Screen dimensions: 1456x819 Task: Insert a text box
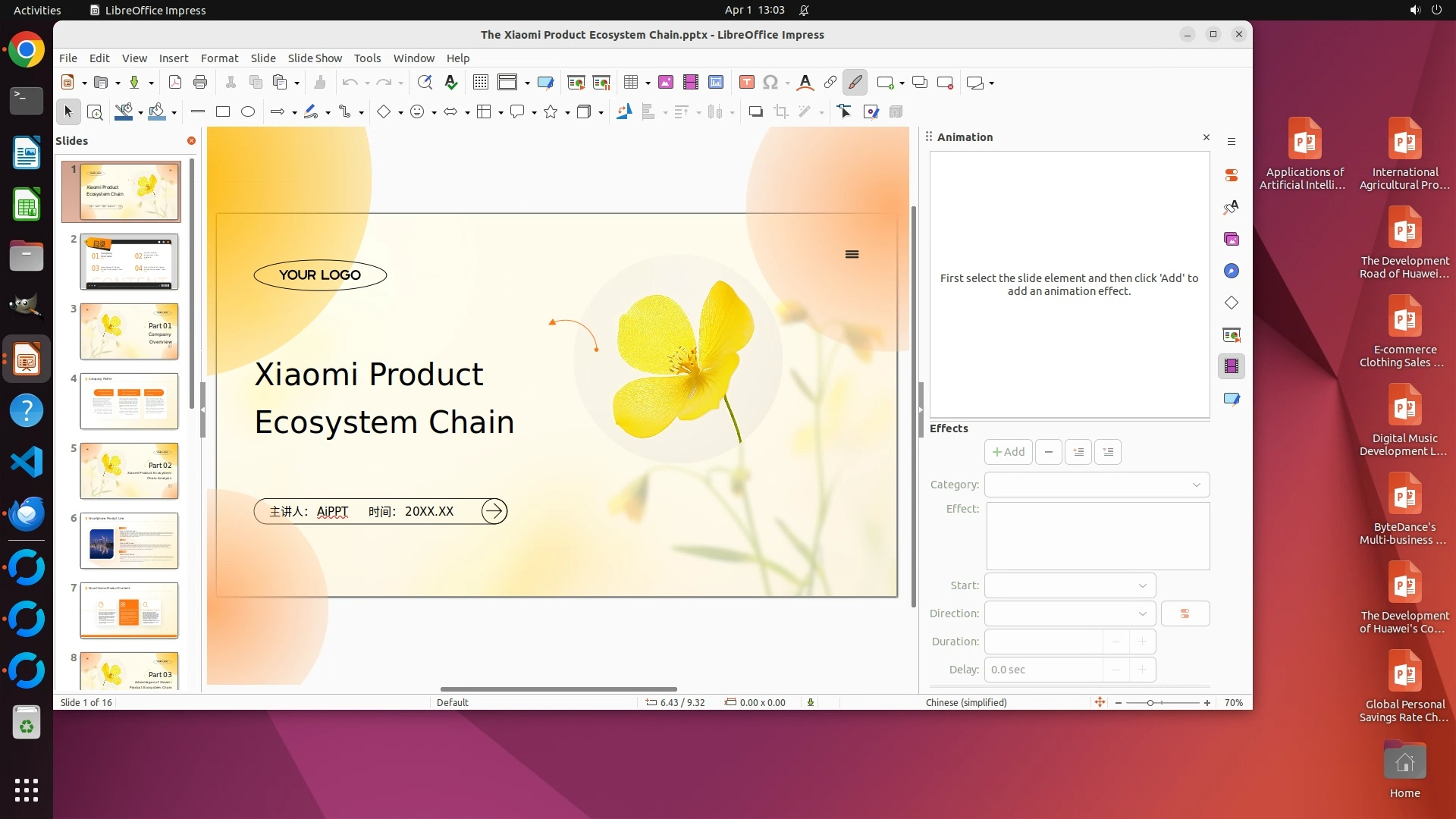(x=746, y=83)
